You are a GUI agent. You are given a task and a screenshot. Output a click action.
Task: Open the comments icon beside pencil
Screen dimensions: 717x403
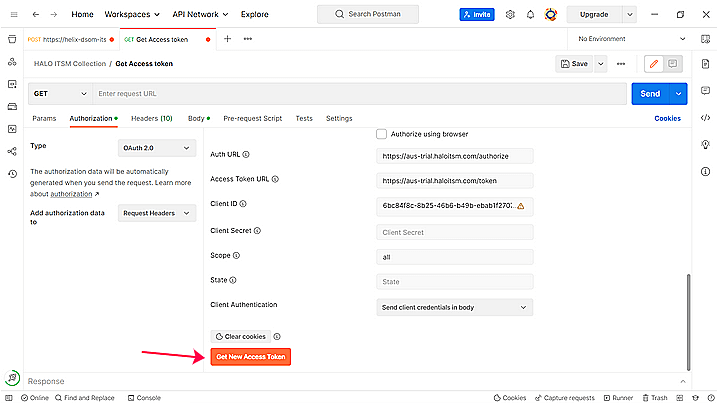[x=673, y=63]
